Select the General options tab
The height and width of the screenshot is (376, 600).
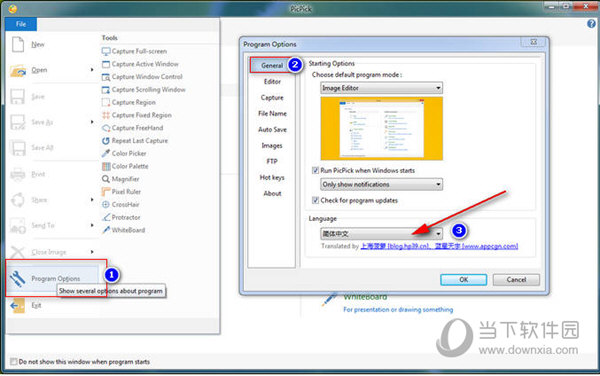[272, 65]
